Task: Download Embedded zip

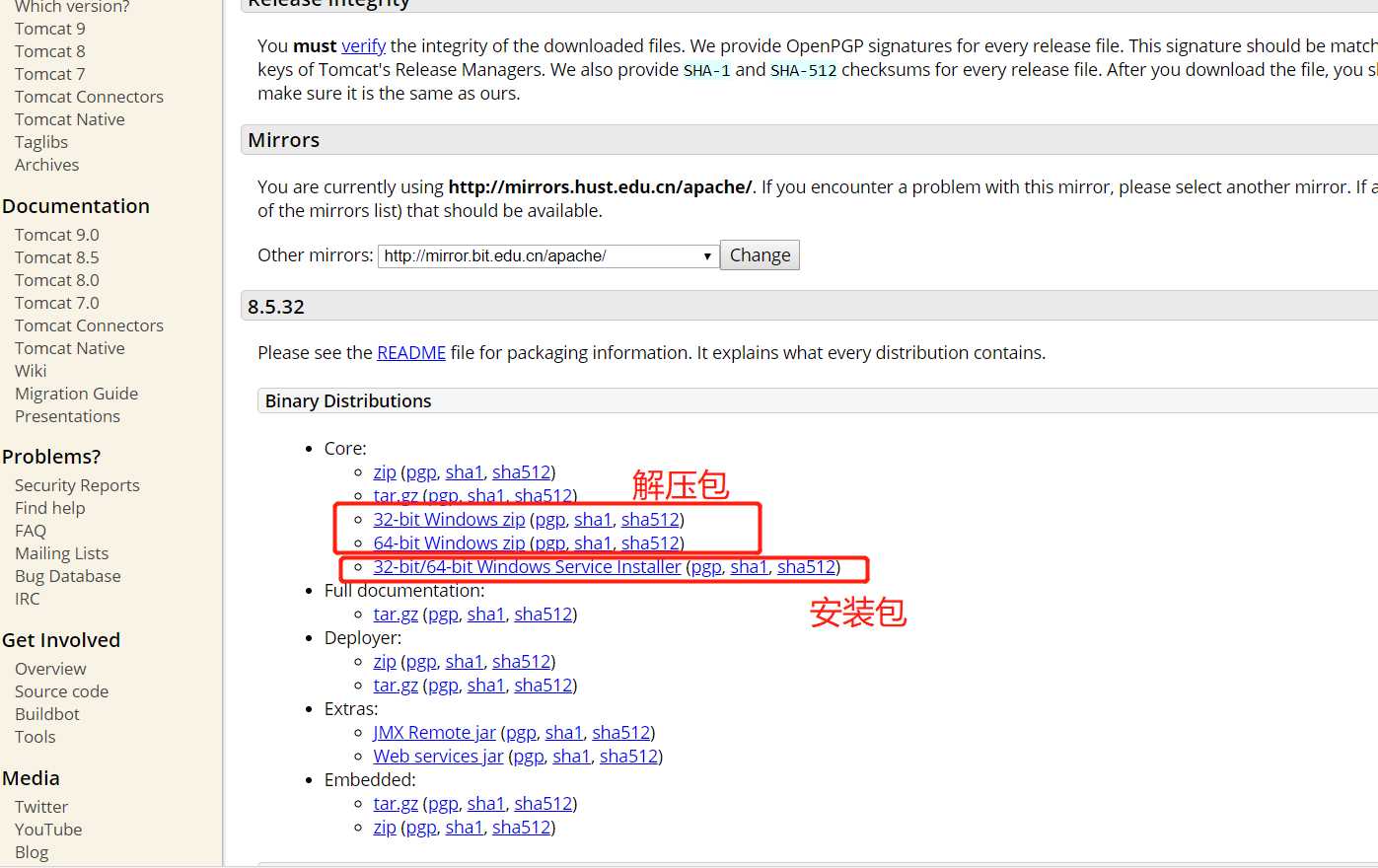Action: 385,827
